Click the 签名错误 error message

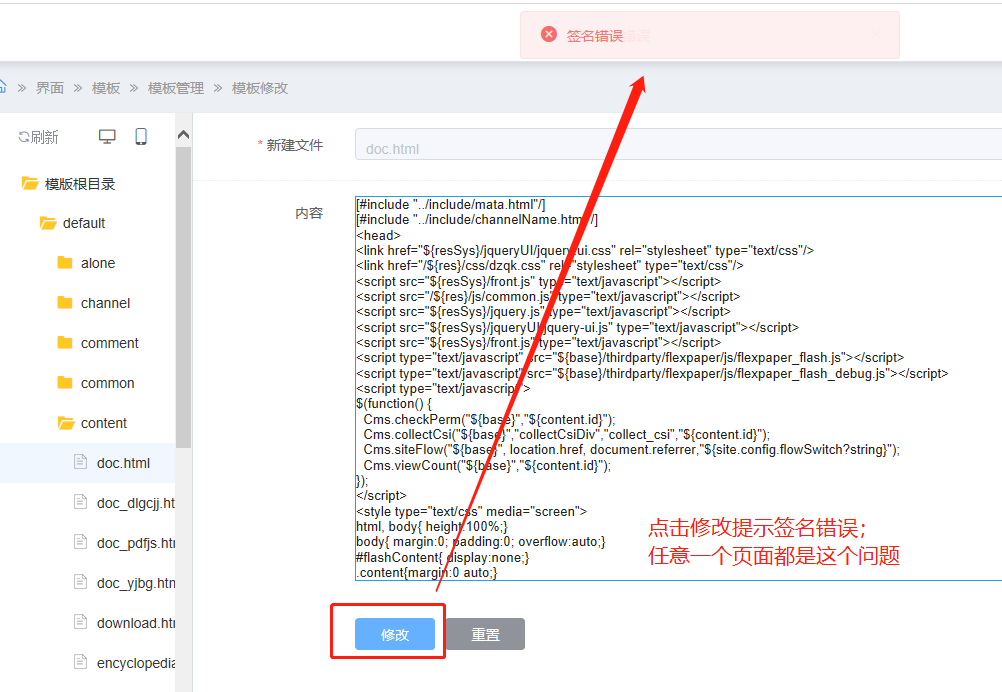click(x=594, y=36)
